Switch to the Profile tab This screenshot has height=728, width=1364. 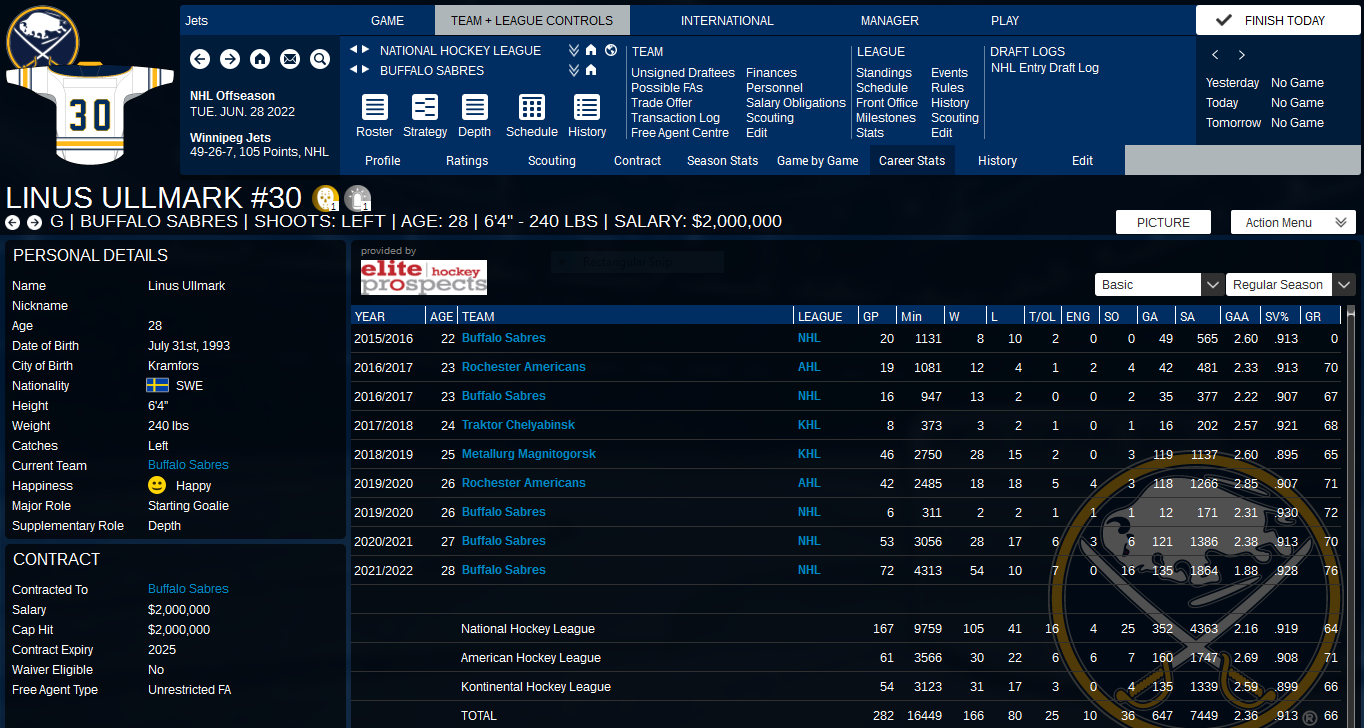(x=383, y=160)
